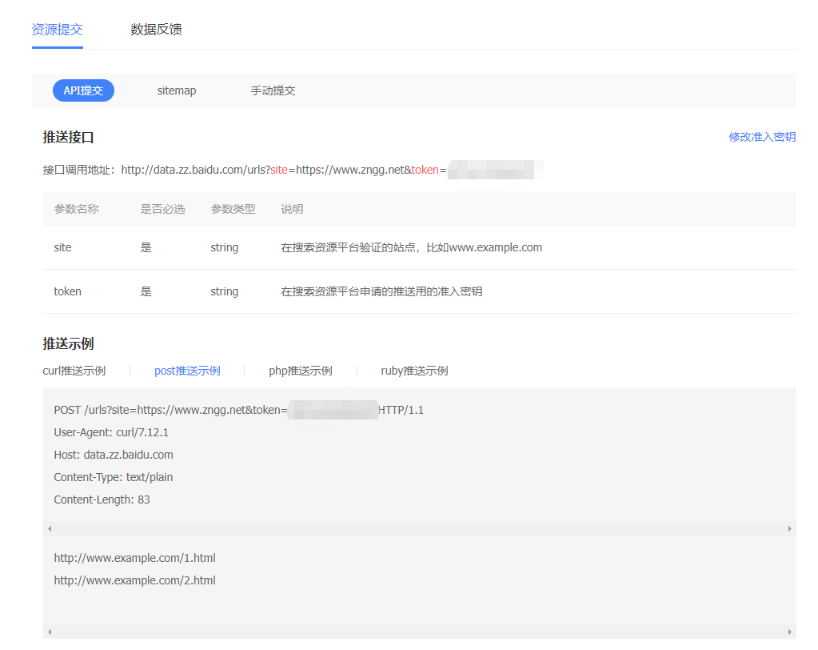Click the lower code block scroll-left arrow
This screenshot has width=818, height=650.
[x=50, y=632]
